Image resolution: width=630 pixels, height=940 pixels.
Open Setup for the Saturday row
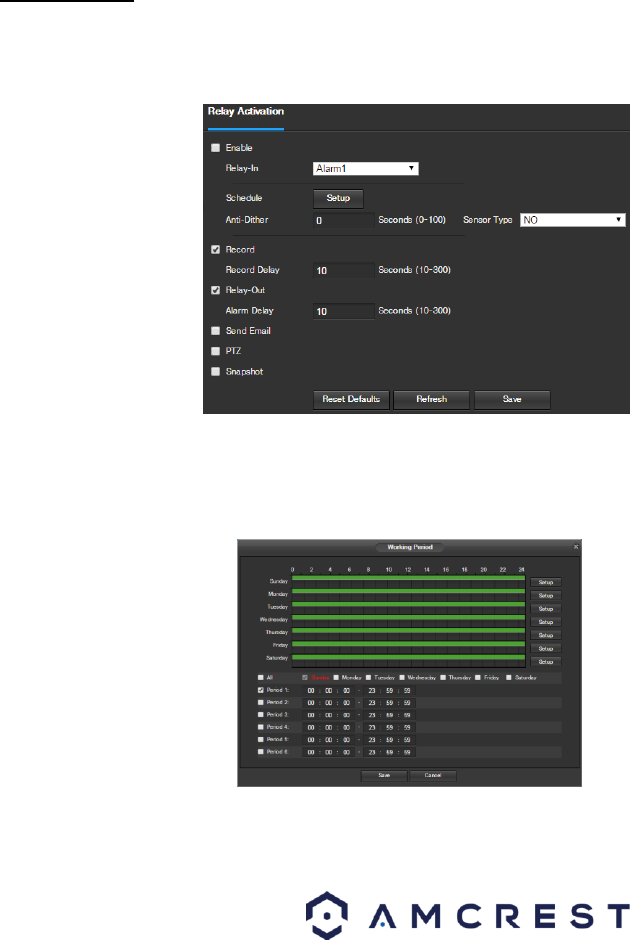(545, 662)
